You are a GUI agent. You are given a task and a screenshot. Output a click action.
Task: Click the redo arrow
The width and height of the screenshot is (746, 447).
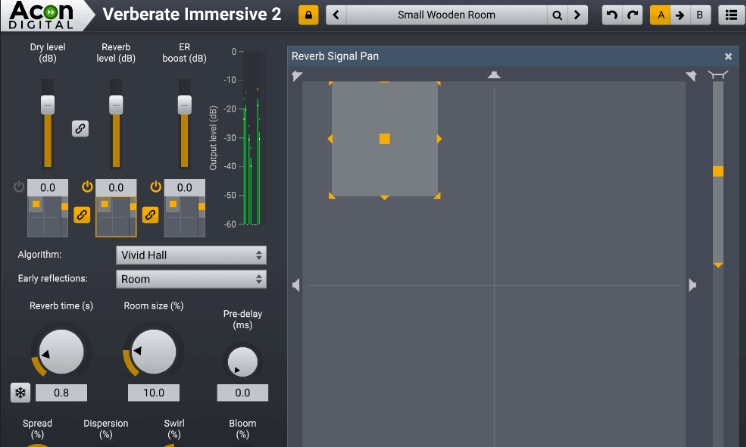(x=632, y=15)
